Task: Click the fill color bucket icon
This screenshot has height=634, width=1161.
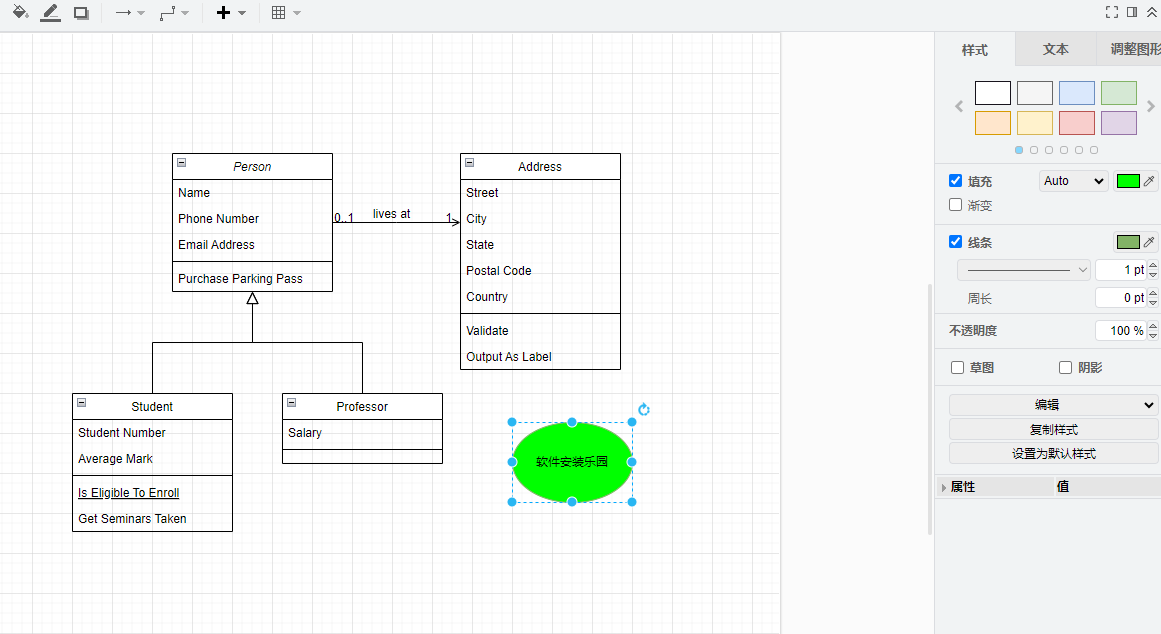Action: click(x=20, y=13)
